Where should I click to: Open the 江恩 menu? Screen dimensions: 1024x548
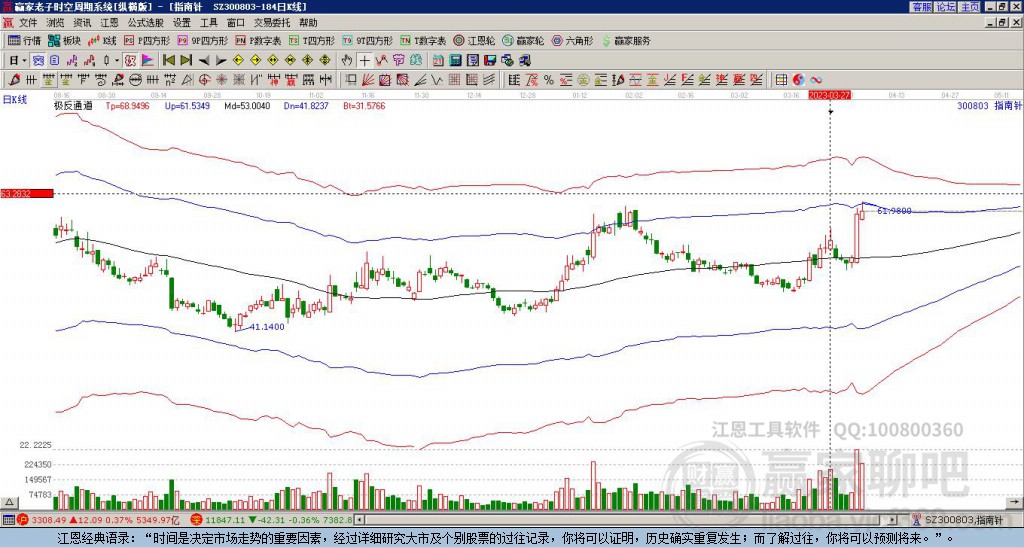pos(110,23)
